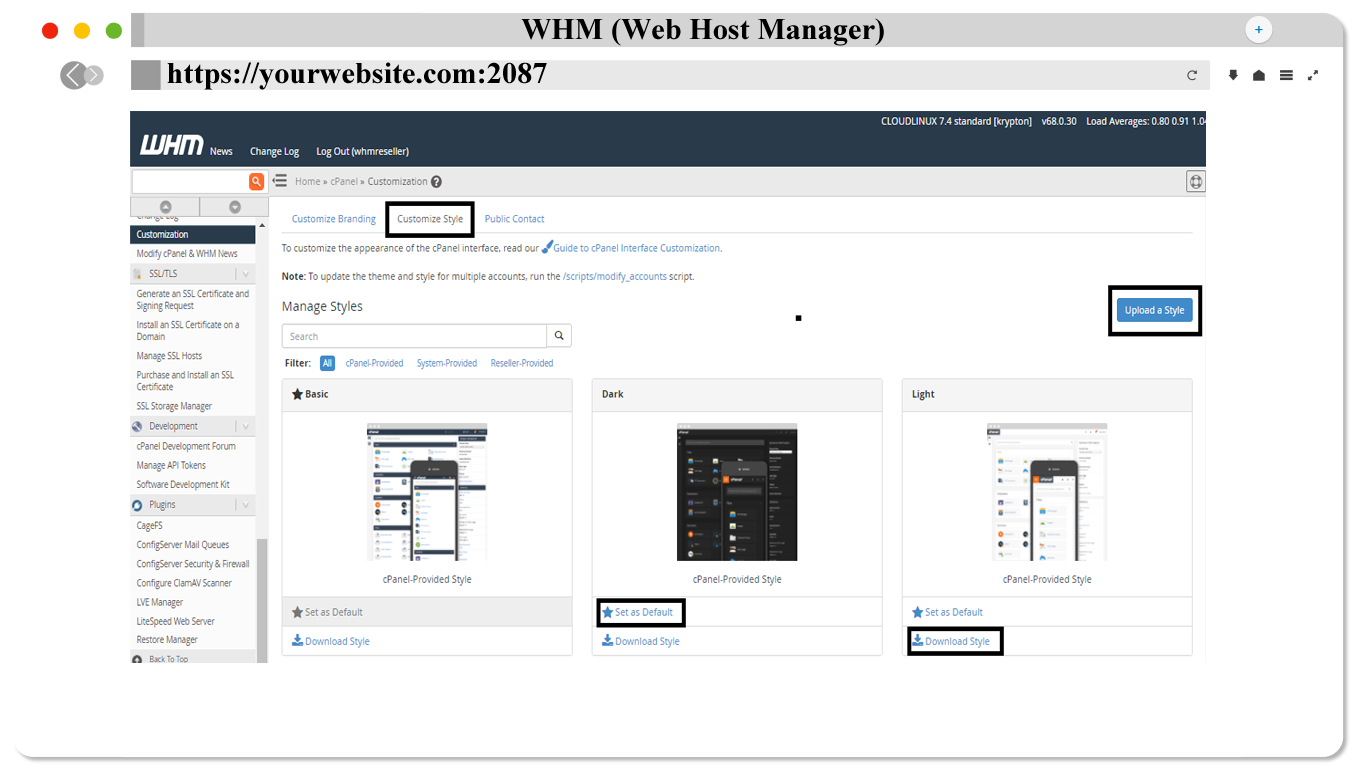Image resolution: width=1362 pixels, height=769 pixels.
Task: Click the browser download arrow icon
Action: (x=1233, y=75)
